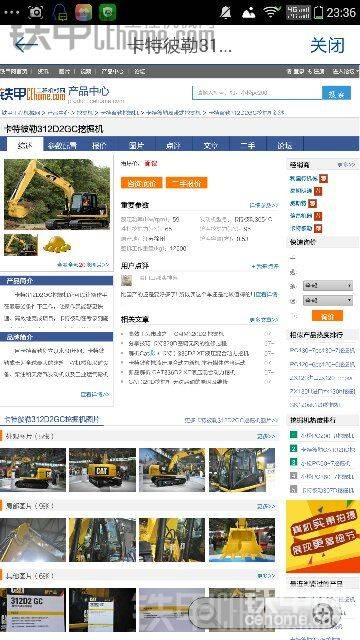Viewport: 360px width, 640px height.
Task: Click the orange promotional banner ad
Action: point(322,536)
